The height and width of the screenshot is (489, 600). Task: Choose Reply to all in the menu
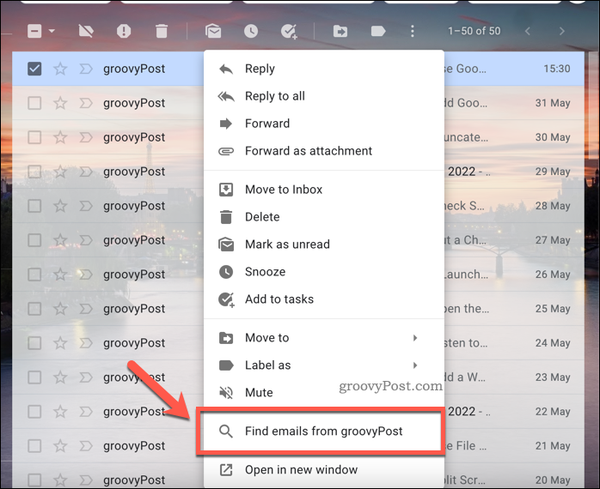coord(324,96)
